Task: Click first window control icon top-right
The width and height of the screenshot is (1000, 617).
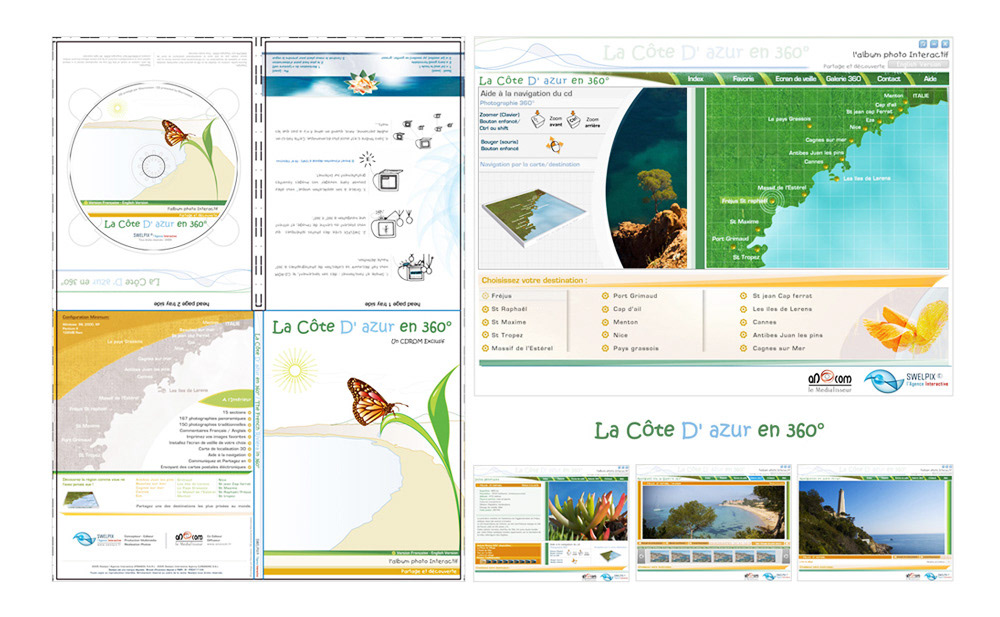Action: pyautogui.click(x=922, y=44)
